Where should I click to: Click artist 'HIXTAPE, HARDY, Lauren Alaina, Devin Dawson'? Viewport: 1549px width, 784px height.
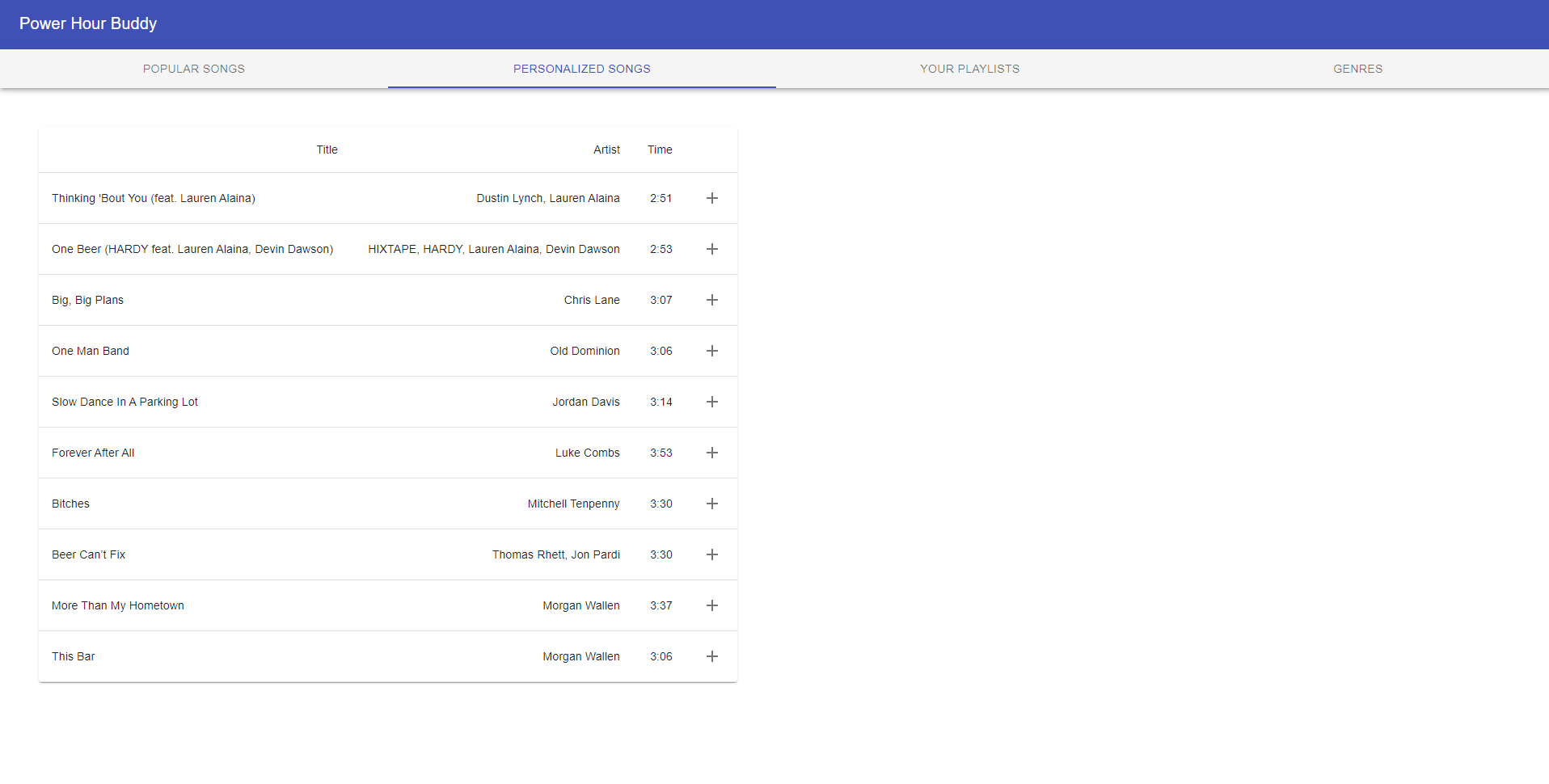494,249
